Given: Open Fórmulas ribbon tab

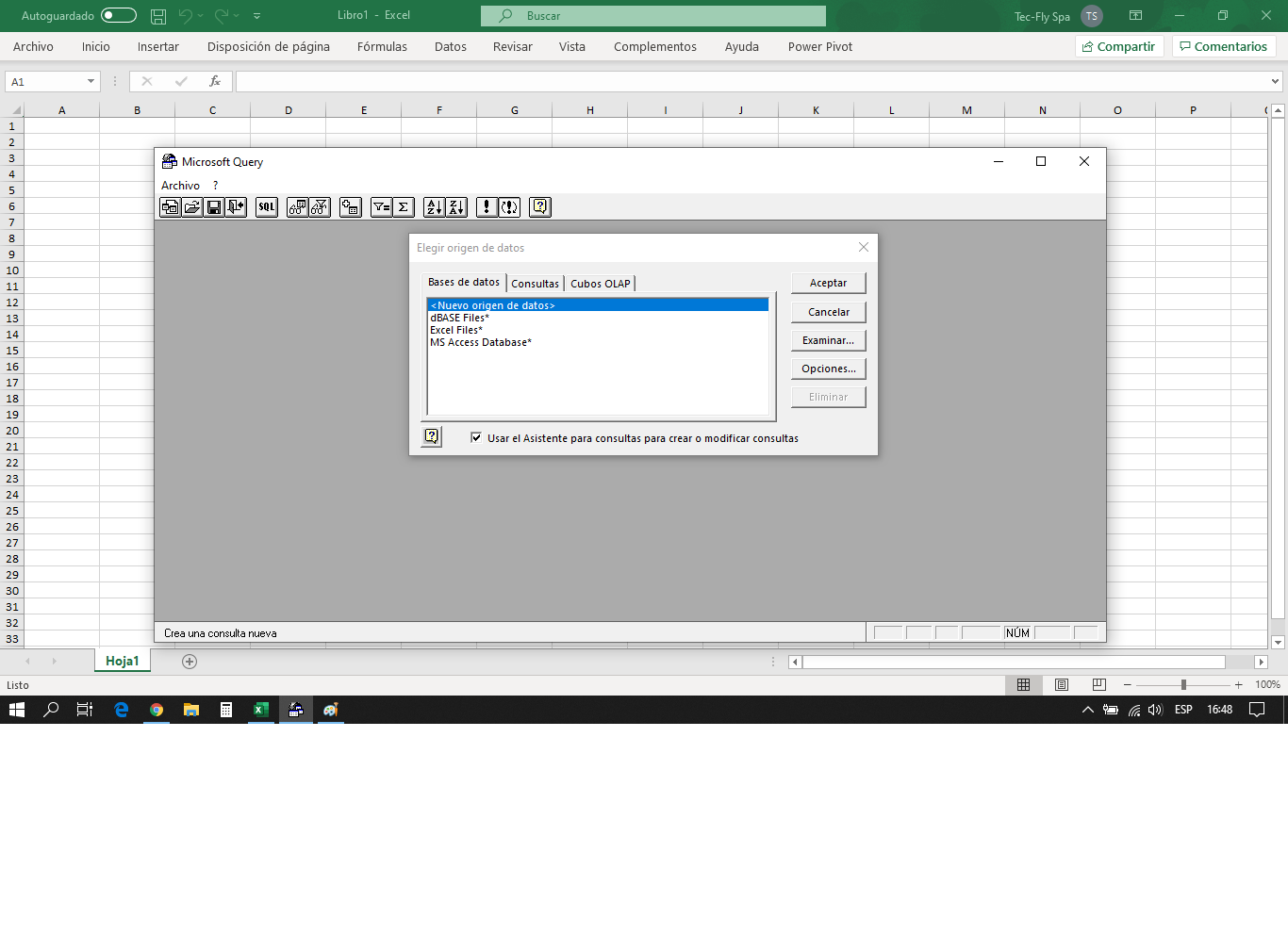Looking at the screenshot, I should pyautogui.click(x=382, y=47).
